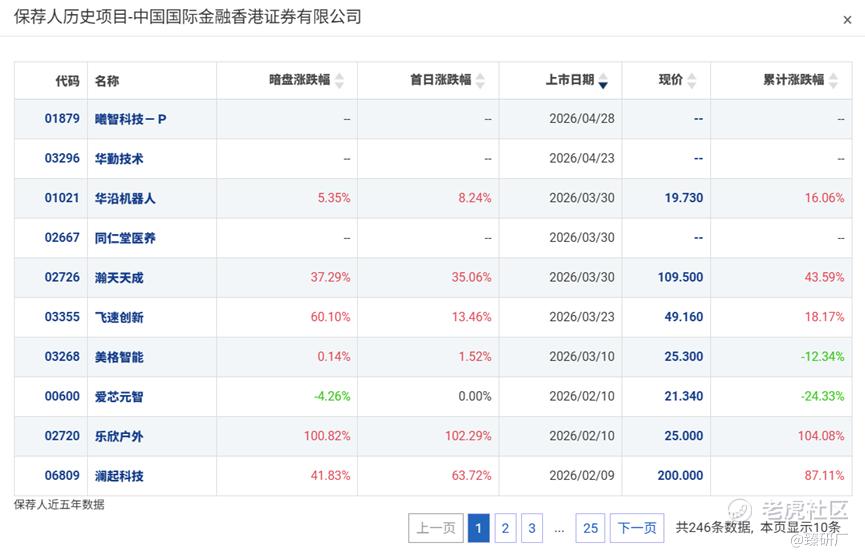
Task: Open stock code 02726
Action: point(62,278)
